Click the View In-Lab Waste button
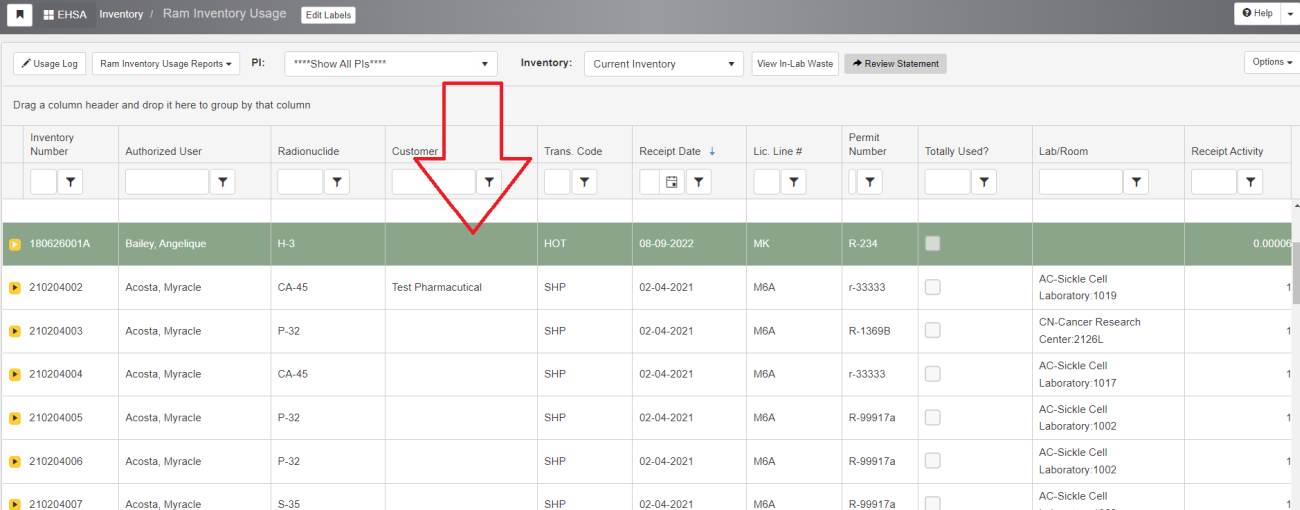The image size is (1300, 510). pyautogui.click(x=795, y=64)
